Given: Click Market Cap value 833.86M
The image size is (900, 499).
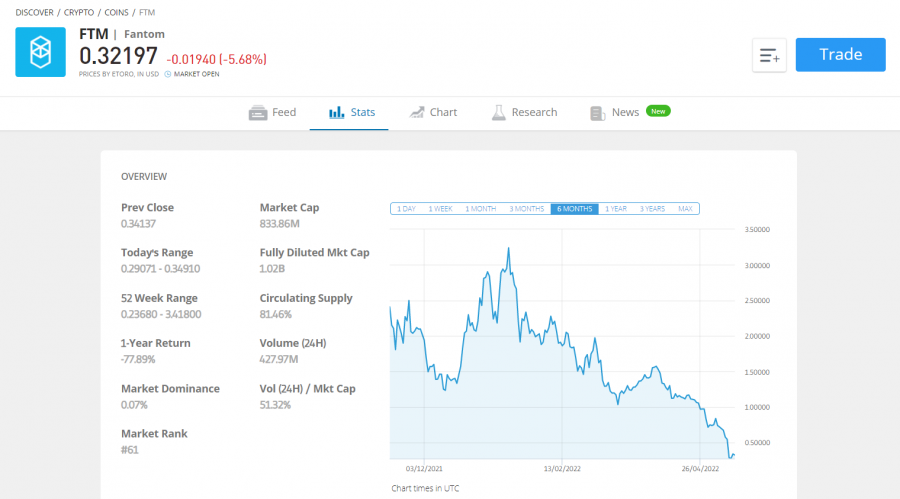Looking at the screenshot, I should tap(280, 224).
